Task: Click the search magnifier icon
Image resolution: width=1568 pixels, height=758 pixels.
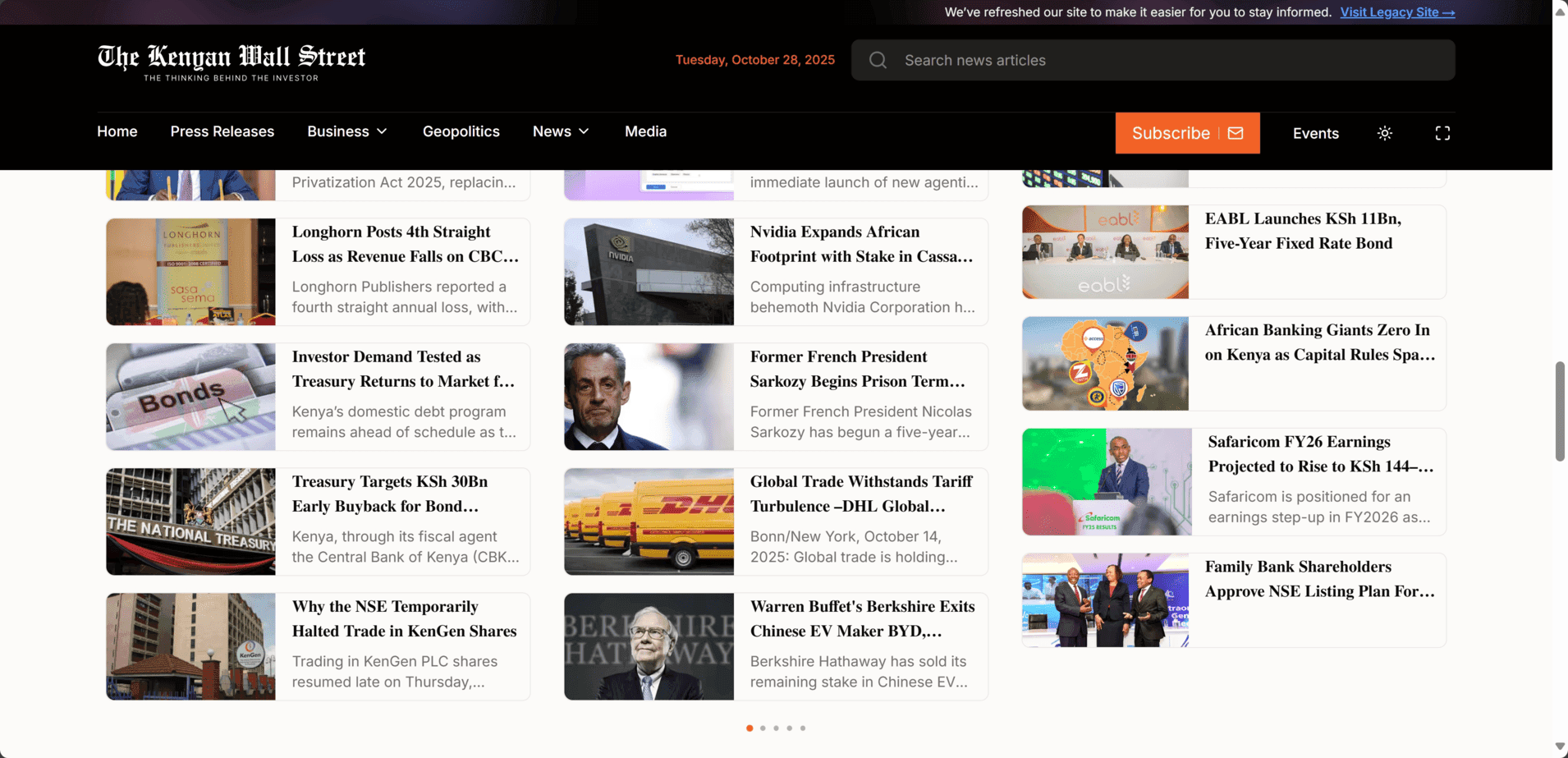Action: 878,60
